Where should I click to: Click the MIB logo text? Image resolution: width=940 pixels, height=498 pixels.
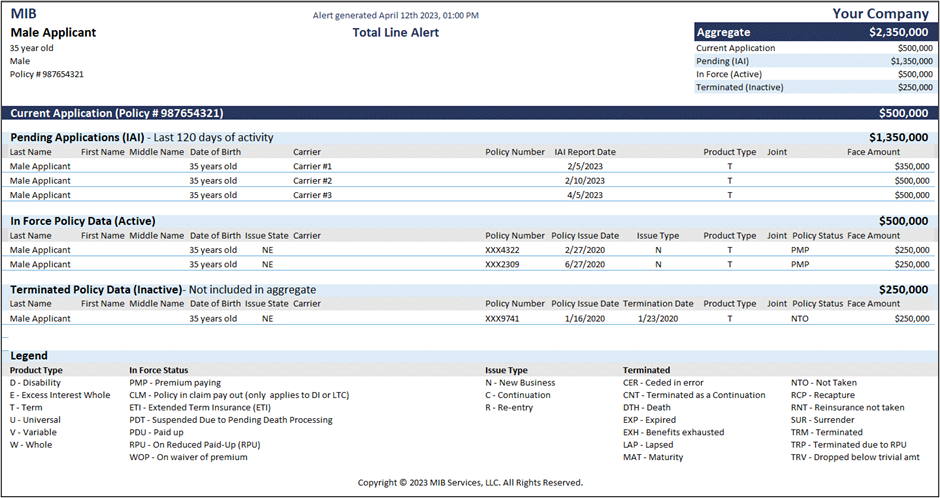click(25, 14)
